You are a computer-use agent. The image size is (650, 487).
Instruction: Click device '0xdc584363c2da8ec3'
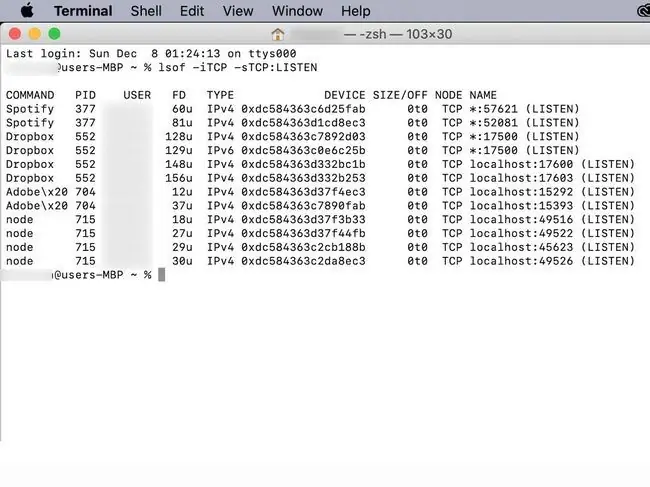(303, 261)
